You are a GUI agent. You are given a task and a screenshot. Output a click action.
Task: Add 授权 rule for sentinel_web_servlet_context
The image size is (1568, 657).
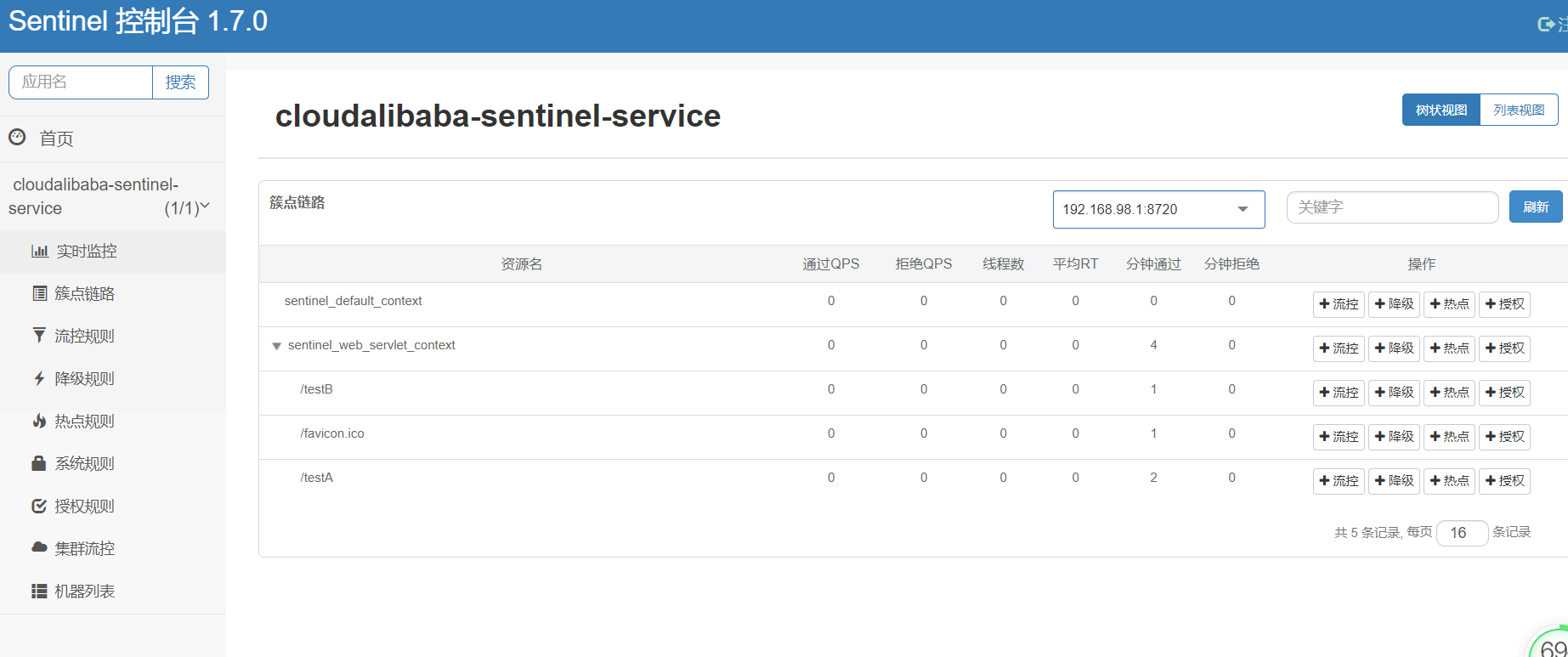[x=1504, y=348]
